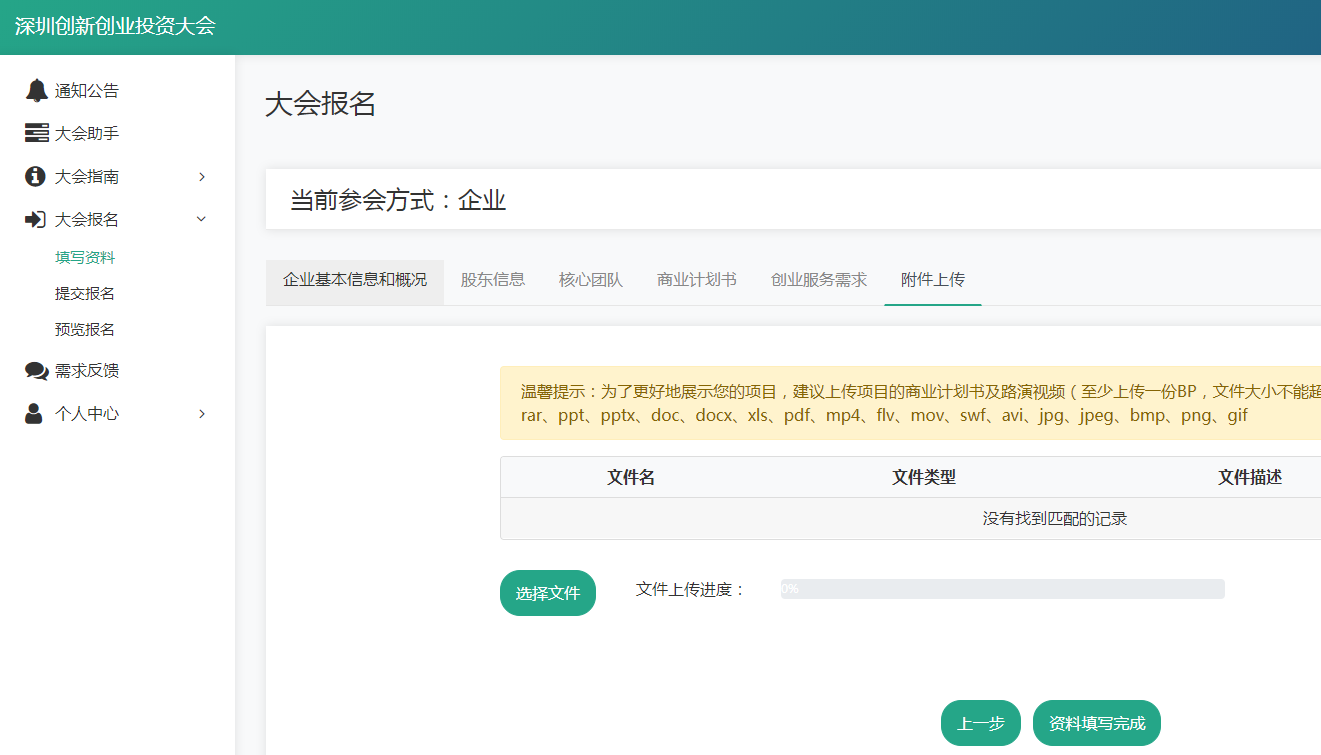Switch to the 企业基本信息和概况 tab
The image size is (1321, 755).
point(355,280)
